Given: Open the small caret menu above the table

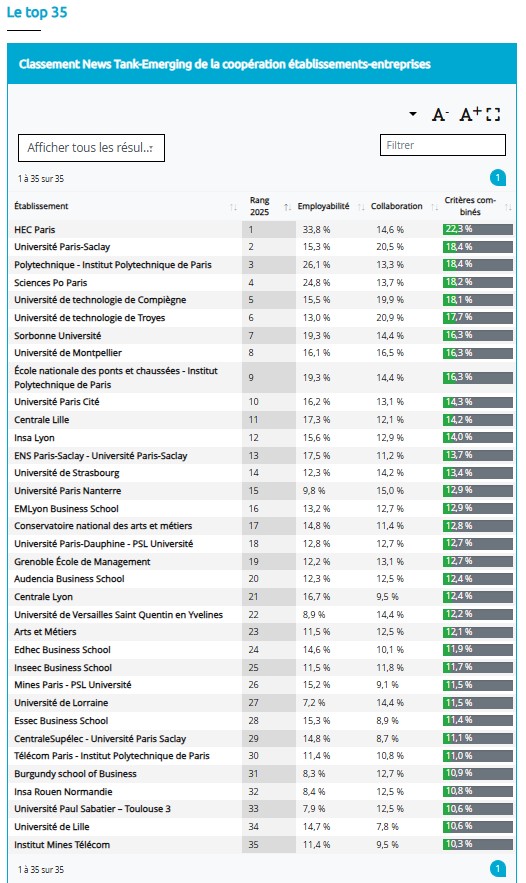Looking at the screenshot, I should coord(413,114).
